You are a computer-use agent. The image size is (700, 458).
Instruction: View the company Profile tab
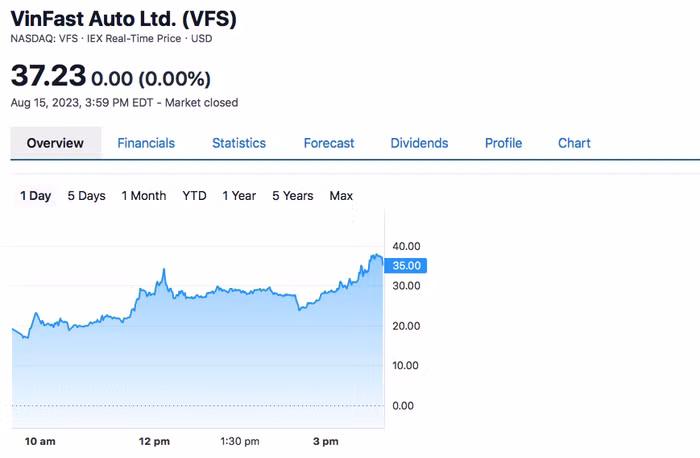click(503, 143)
